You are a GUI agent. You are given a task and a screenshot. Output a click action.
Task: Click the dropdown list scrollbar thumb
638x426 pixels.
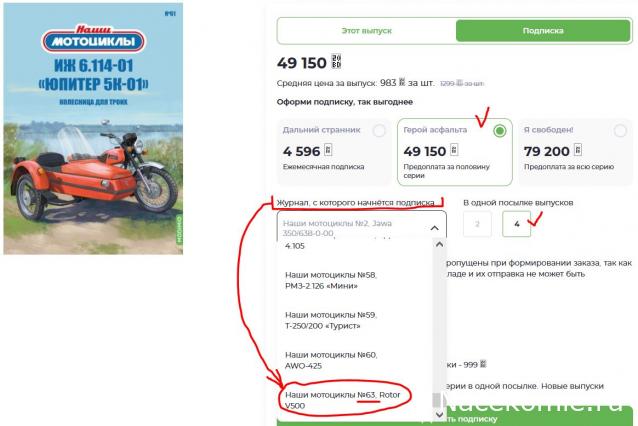point(437,400)
